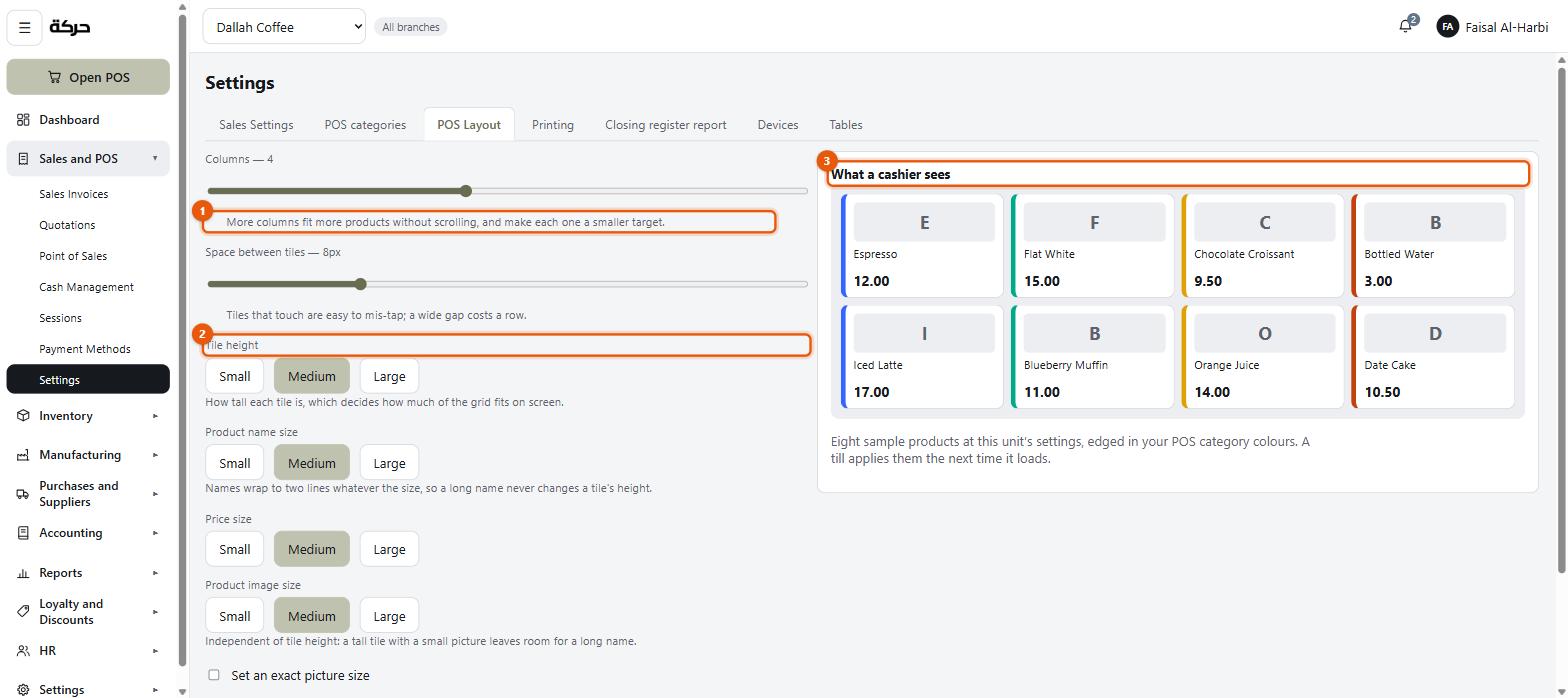Go to Cash Management

pyautogui.click(x=86, y=287)
